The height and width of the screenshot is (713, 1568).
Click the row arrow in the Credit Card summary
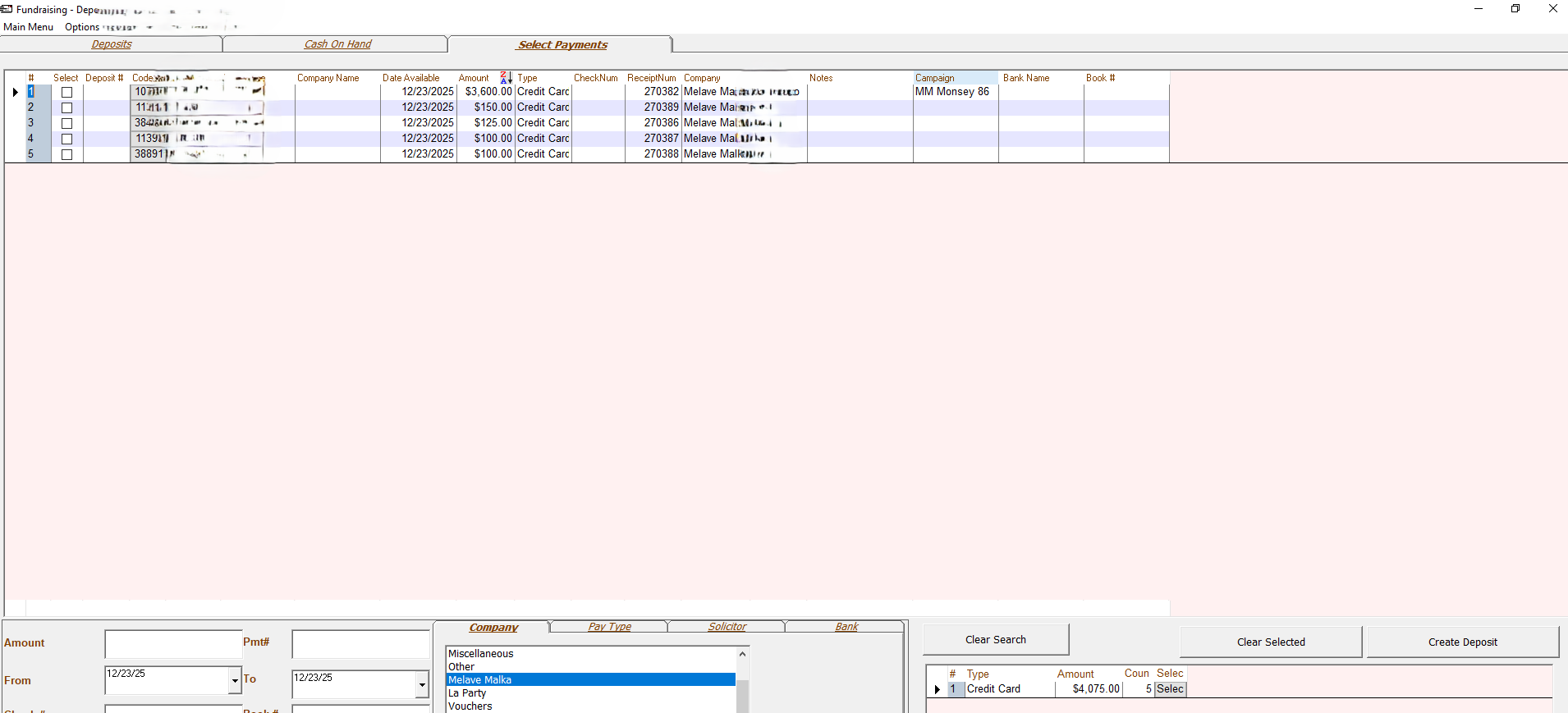[937, 689]
